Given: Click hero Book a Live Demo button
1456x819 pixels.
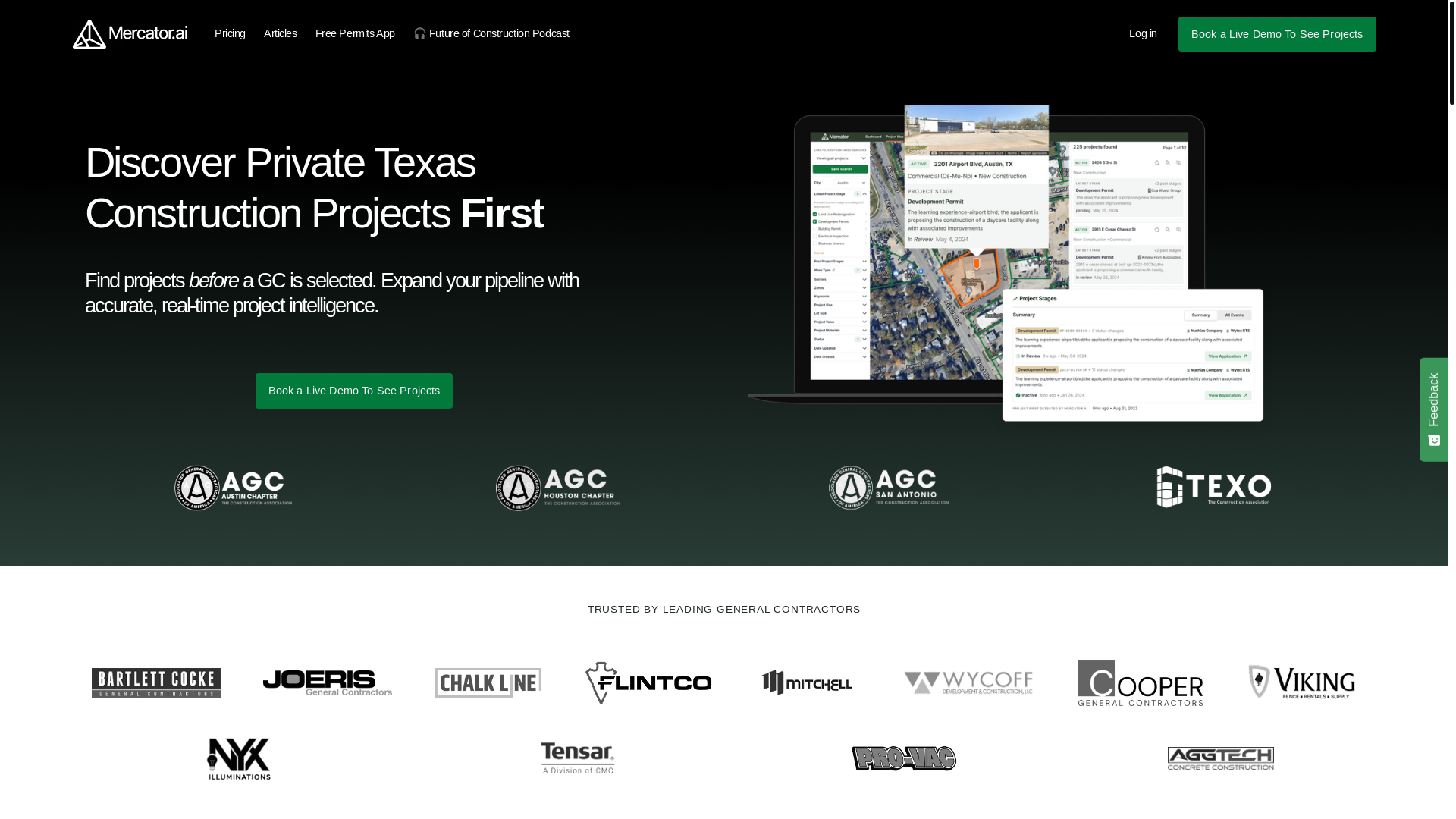Looking at the screenshot, I should (354, 391).
